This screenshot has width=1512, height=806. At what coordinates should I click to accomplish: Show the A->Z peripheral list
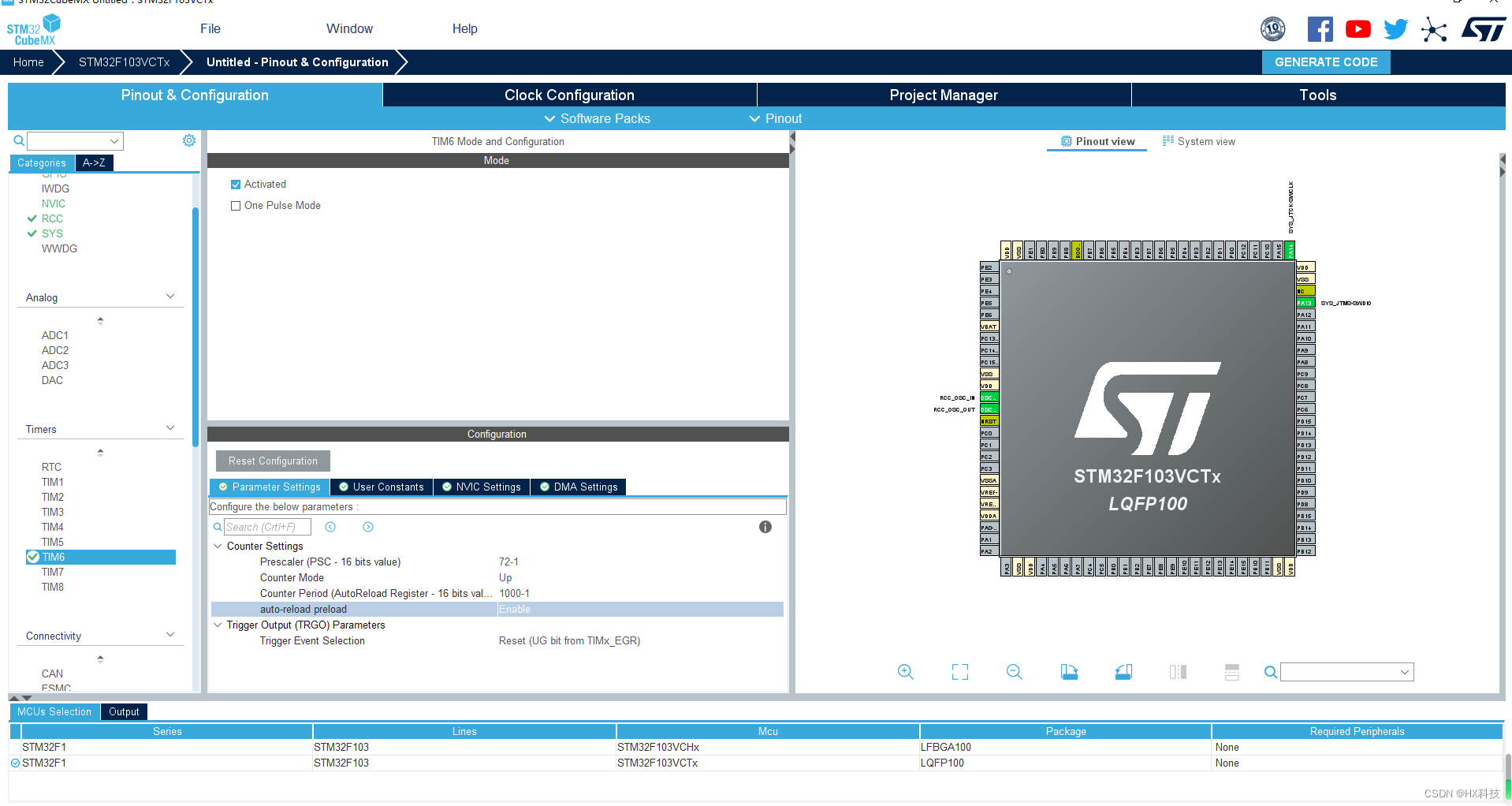(94, 162)
